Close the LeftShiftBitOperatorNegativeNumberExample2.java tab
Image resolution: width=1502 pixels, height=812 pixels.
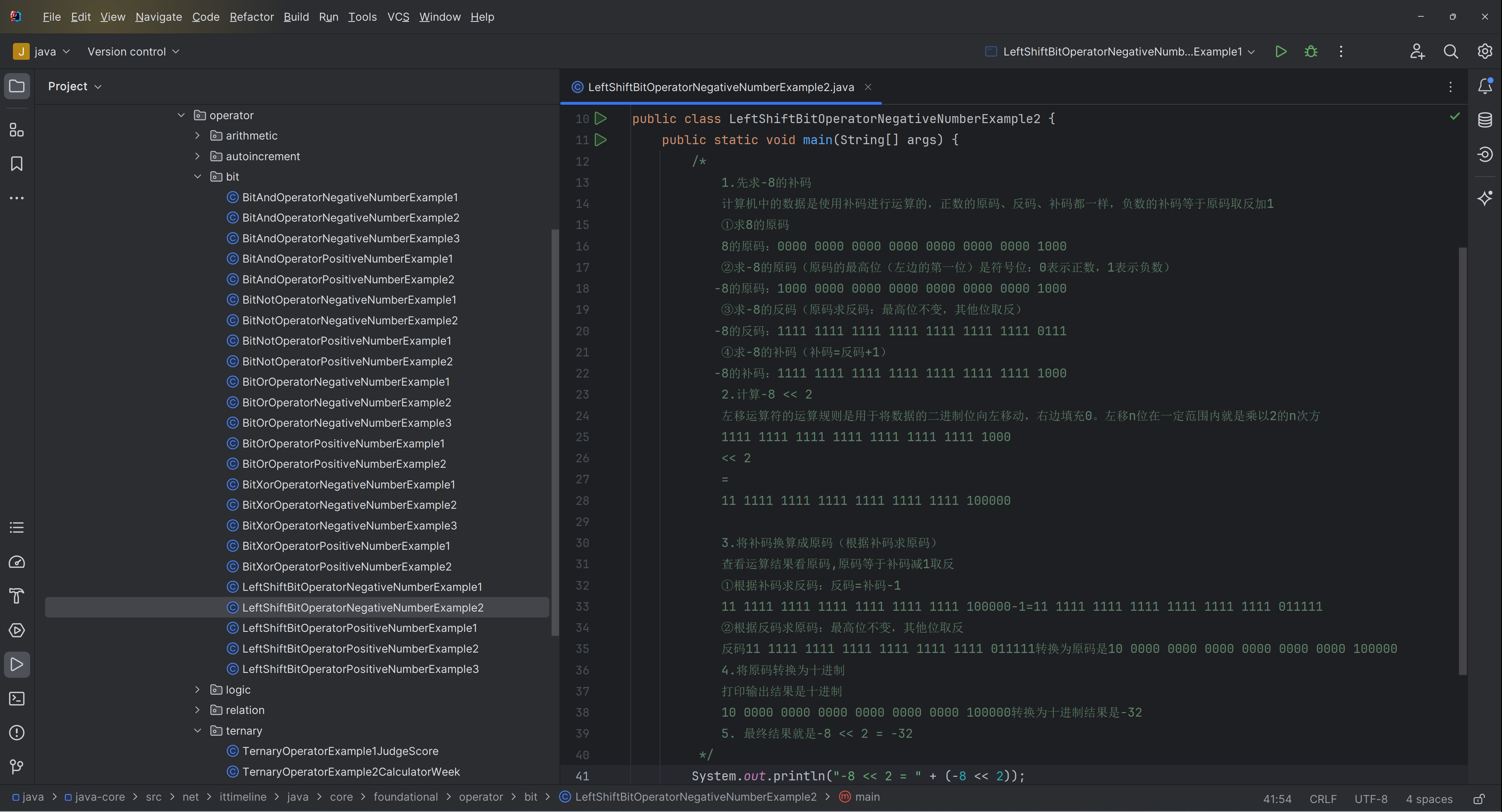click(x=868, y=87)
